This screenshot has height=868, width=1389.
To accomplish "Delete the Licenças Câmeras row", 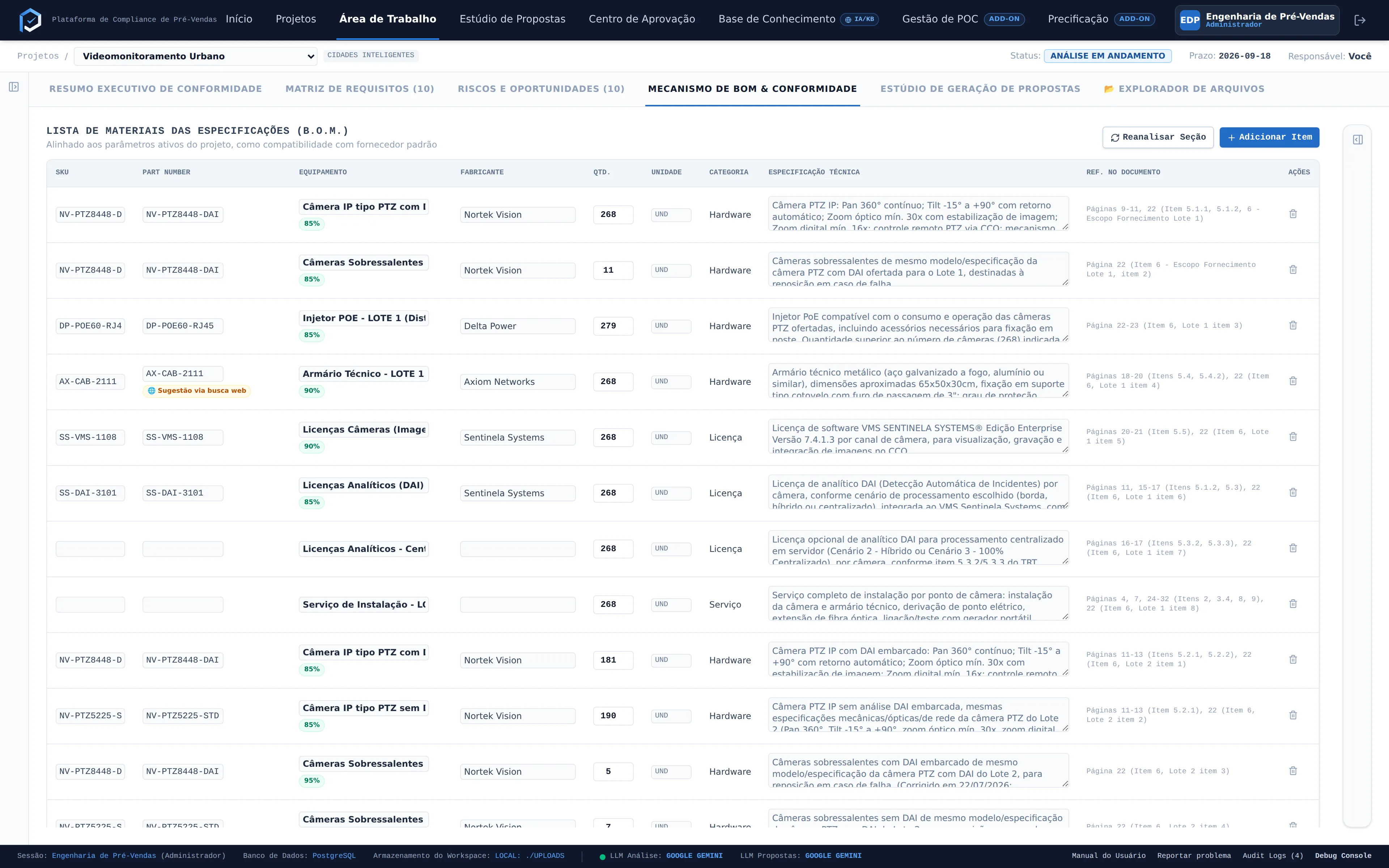I will pos(1293,436).
